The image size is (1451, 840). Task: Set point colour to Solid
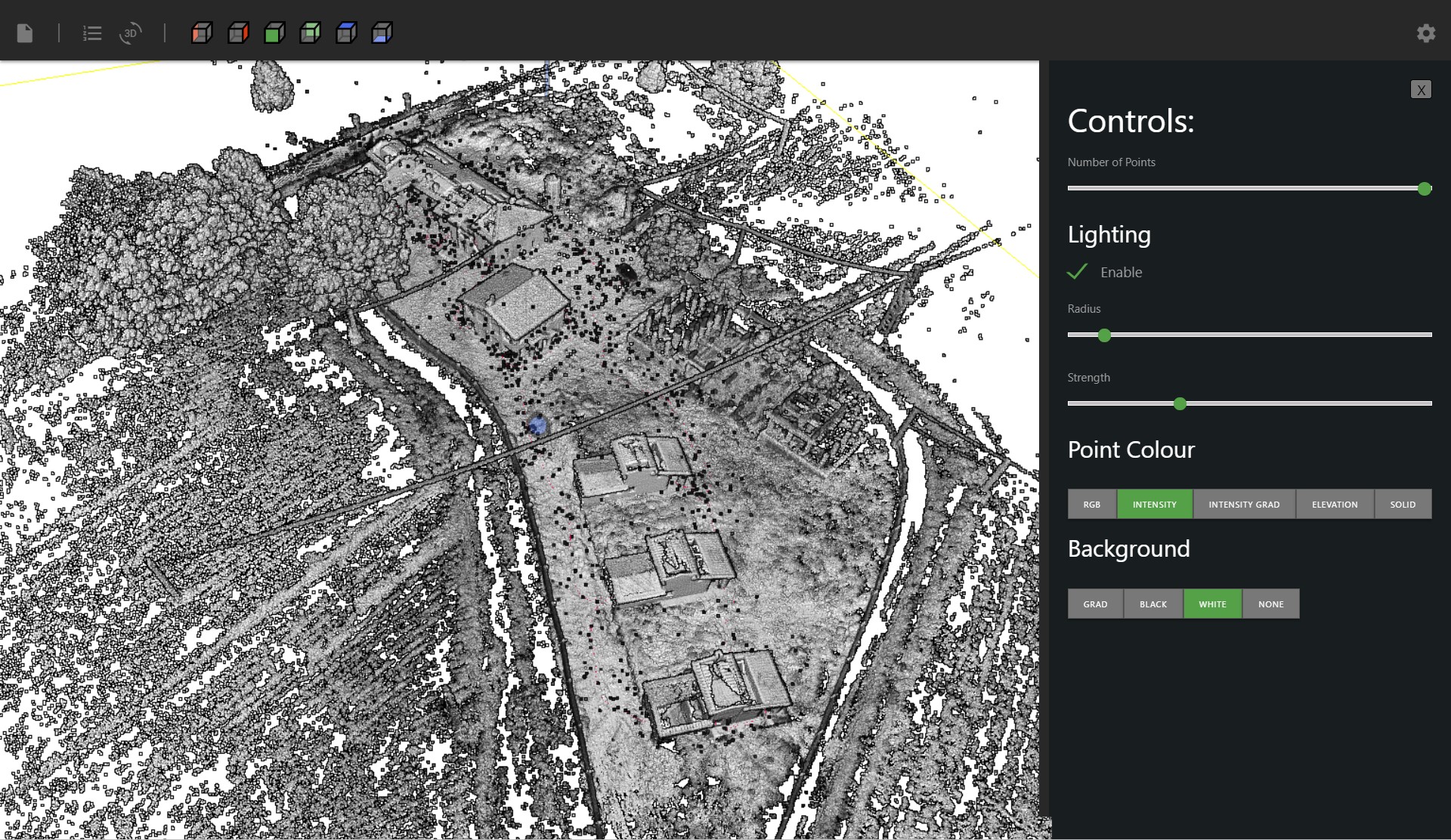coord(1403,504)
